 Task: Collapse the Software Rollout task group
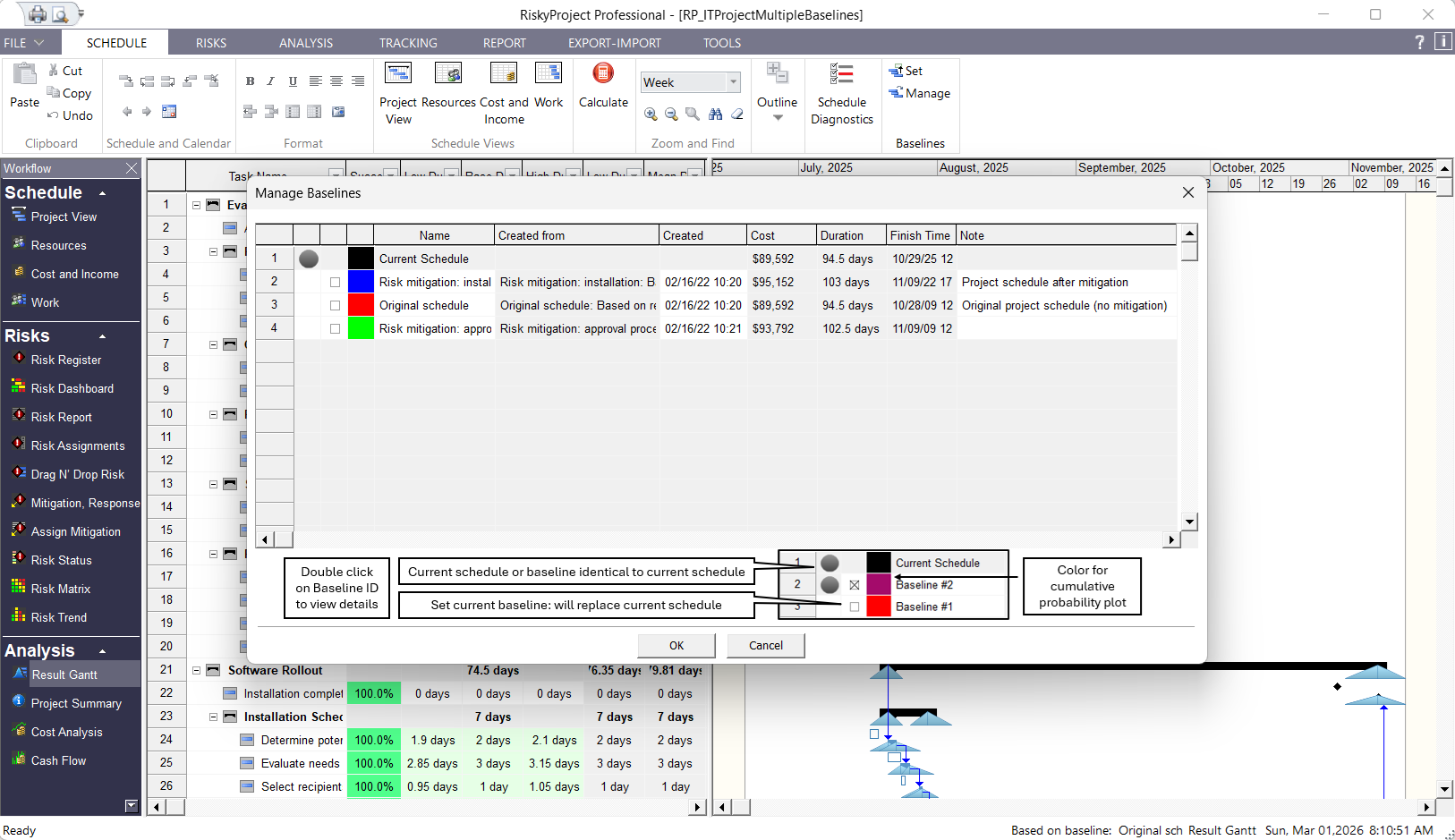[195, 669]
